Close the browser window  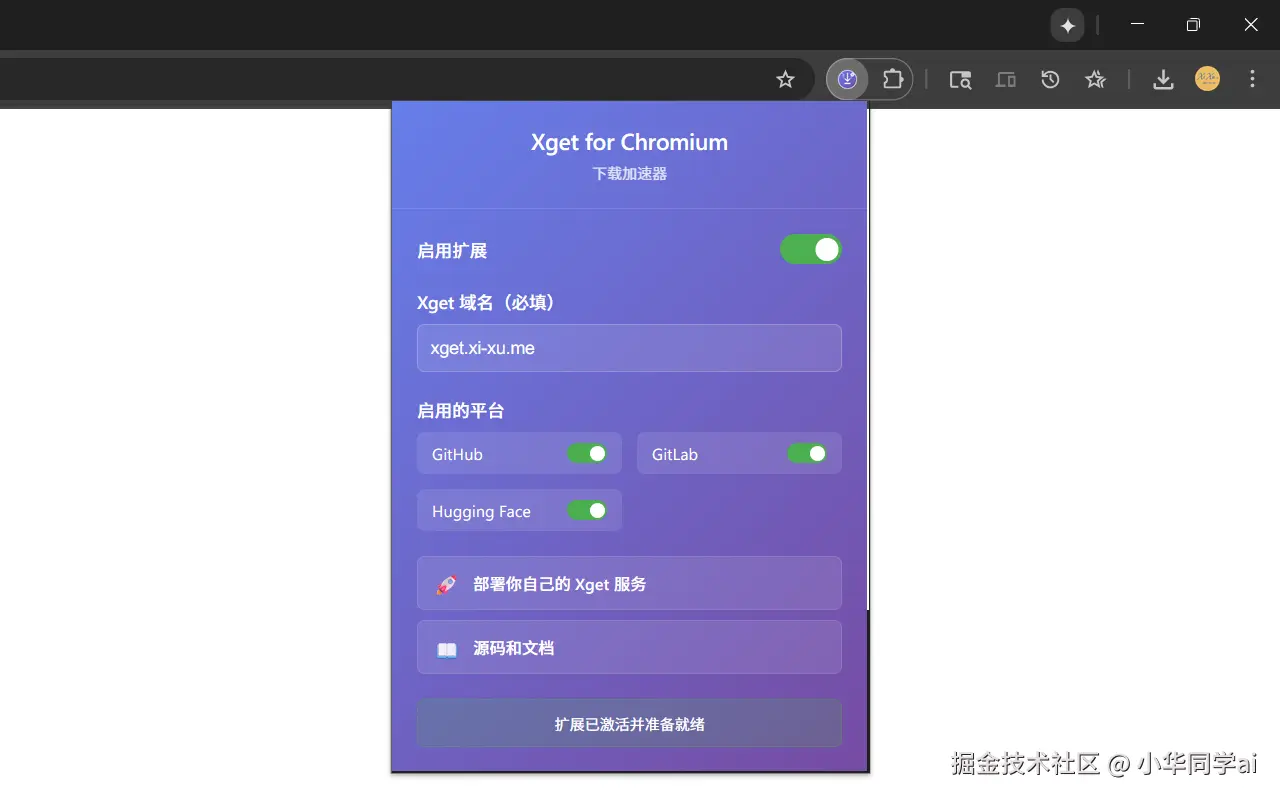(x=1251, y=25)
